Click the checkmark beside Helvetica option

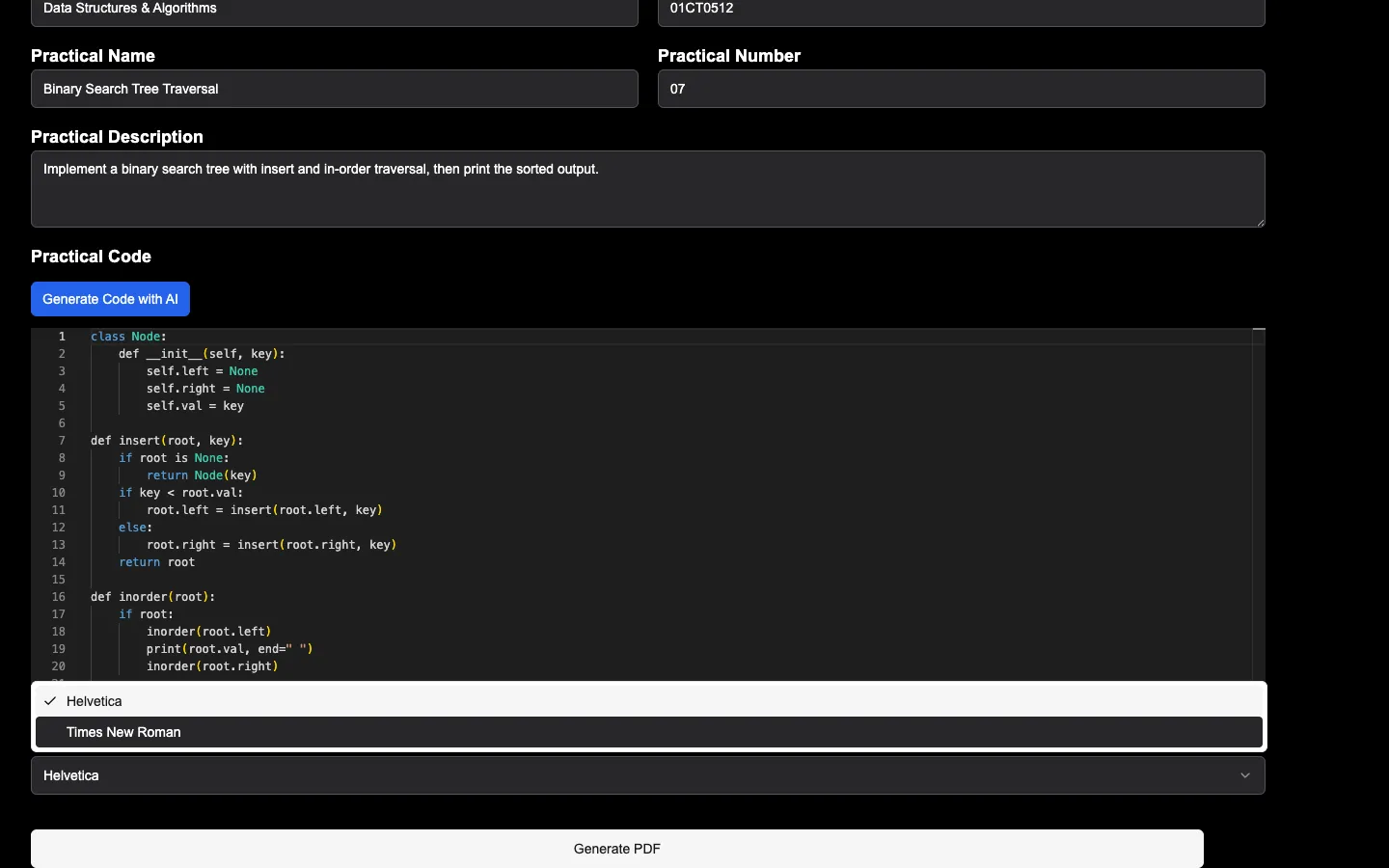pos(50,701)
